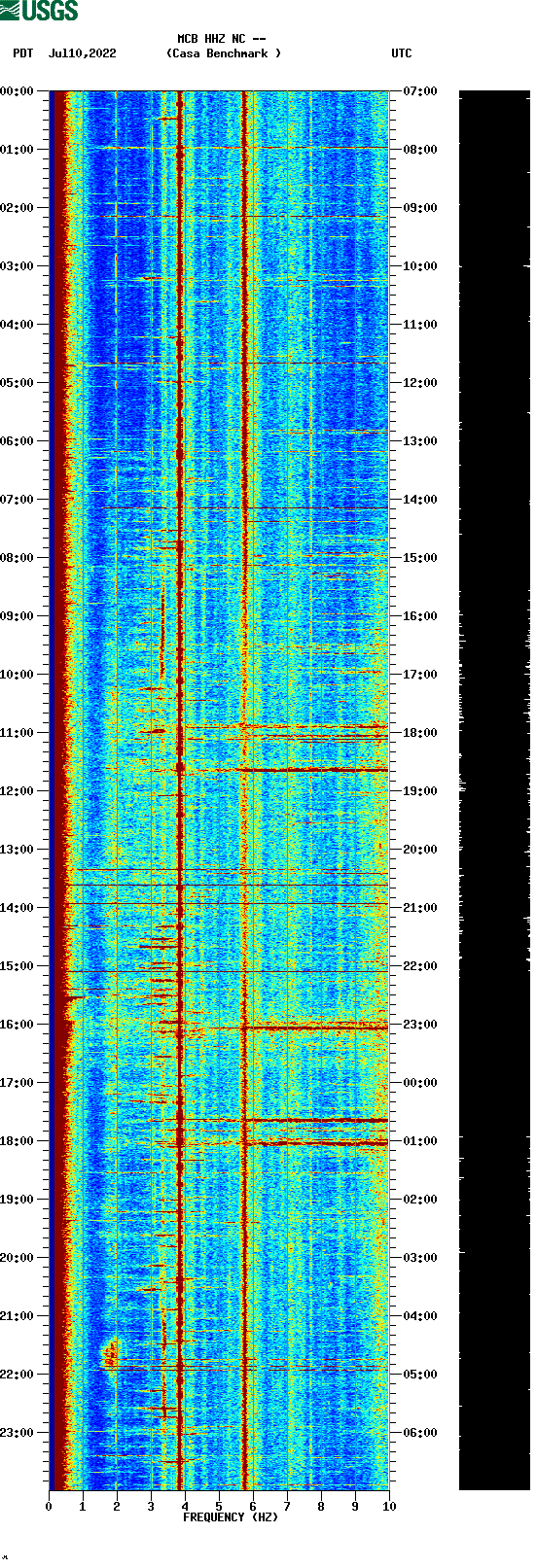The width and height of the screenshot is (537, 1568).
Task: Click the '06:00' PDT time label
Action: (x=18, y=441)
